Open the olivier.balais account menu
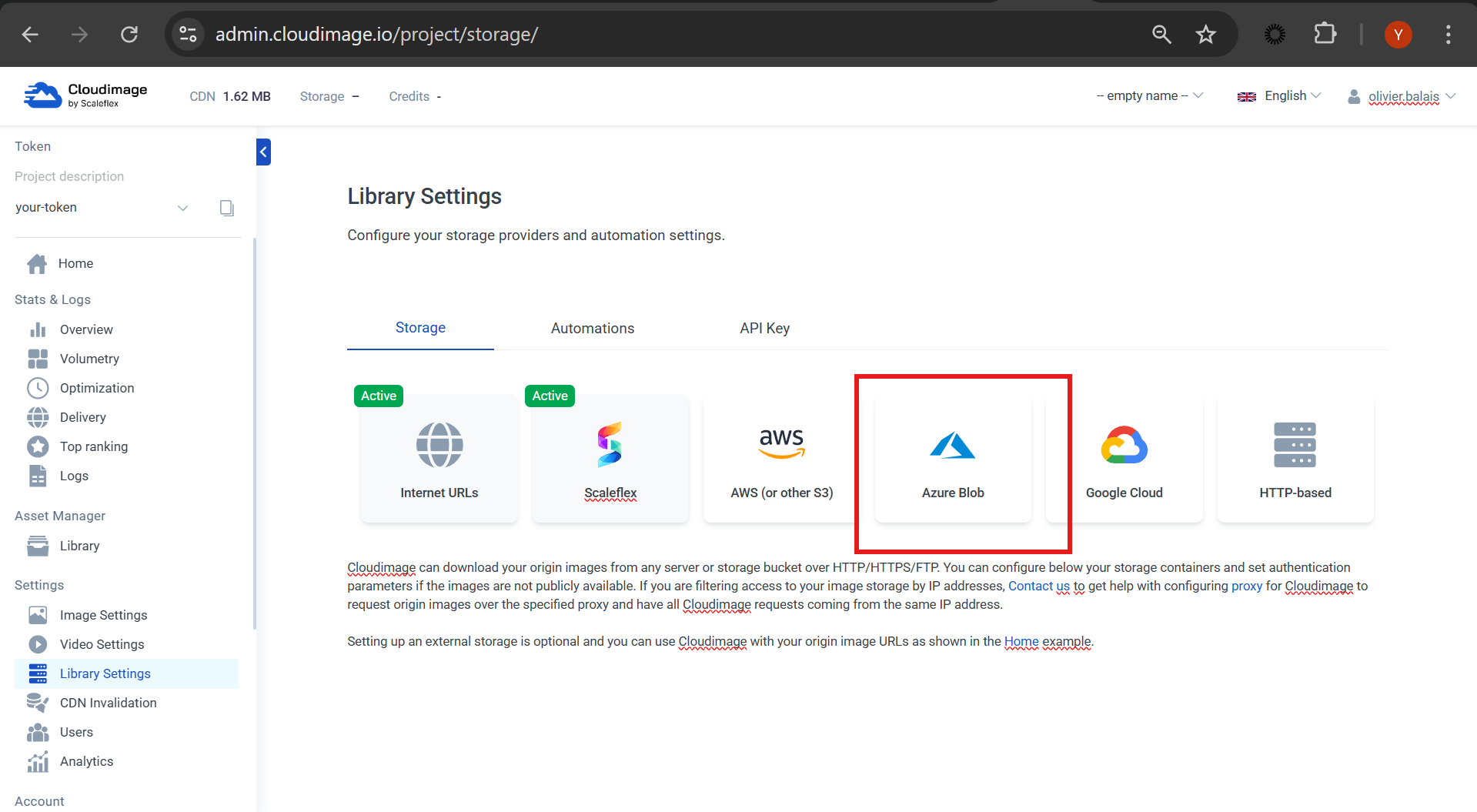Image resolution: width=1477 pixels, height=812 pixels. (1402, 96)
